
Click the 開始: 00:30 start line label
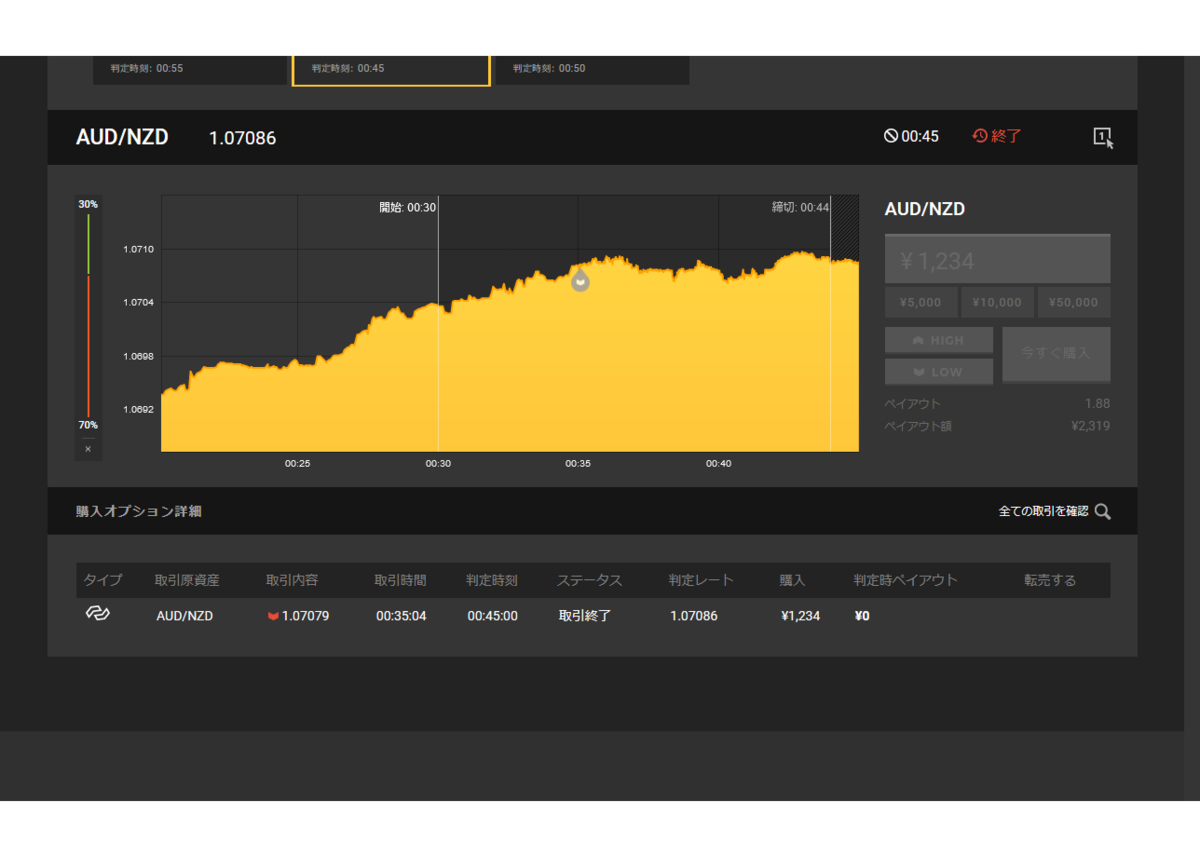point(407,207)
